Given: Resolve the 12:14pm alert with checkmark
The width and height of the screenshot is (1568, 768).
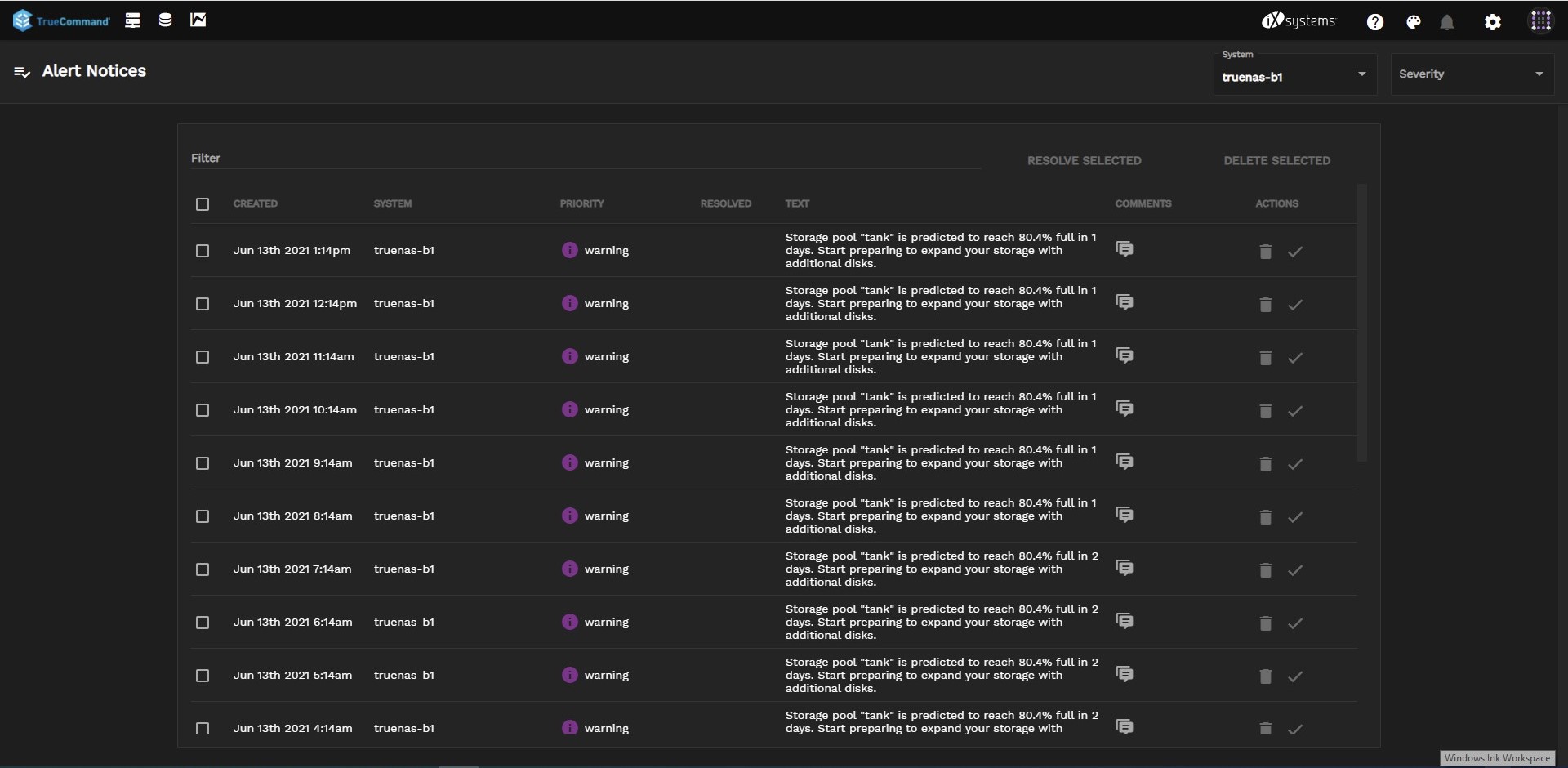Looking at the screenshot, I should [1295, 305].
